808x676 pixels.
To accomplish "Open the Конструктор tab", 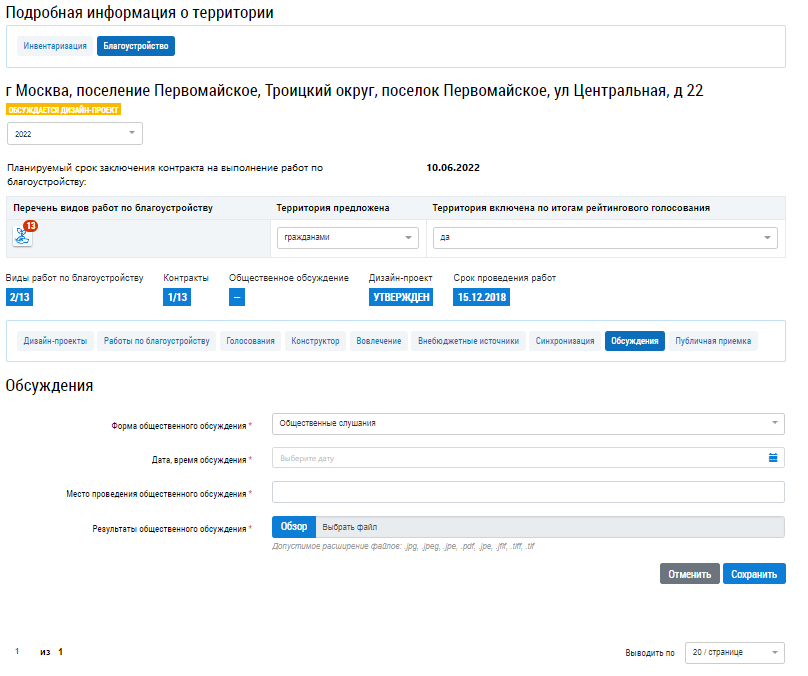I will click(315, 341).
